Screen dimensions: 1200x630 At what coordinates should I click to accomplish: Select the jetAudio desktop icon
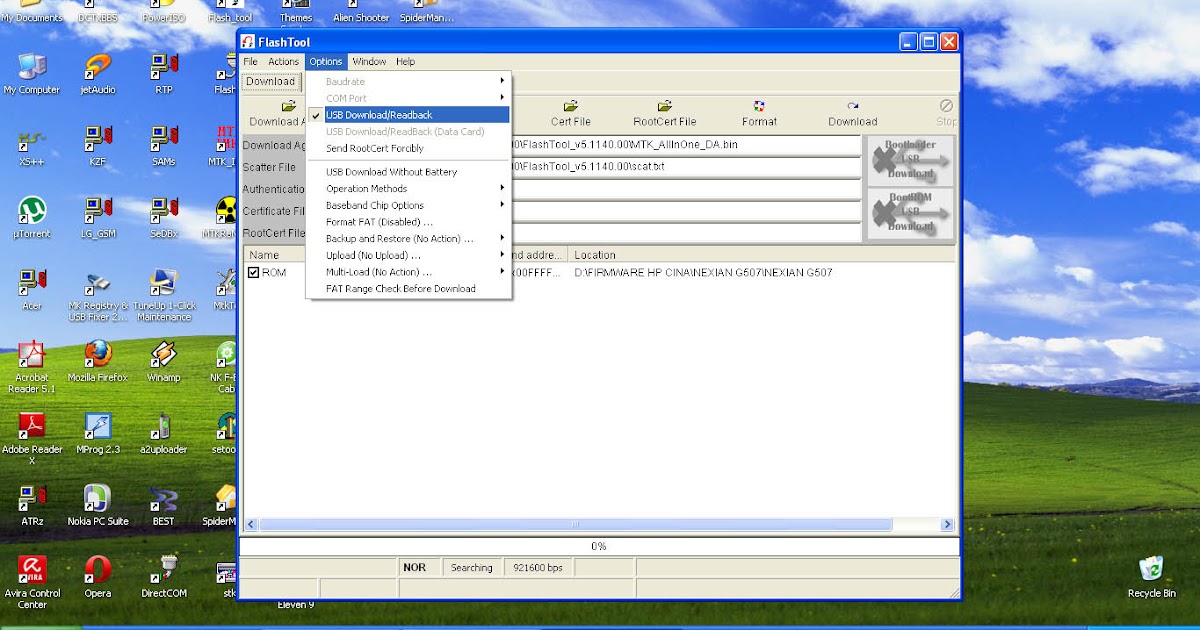98,66
